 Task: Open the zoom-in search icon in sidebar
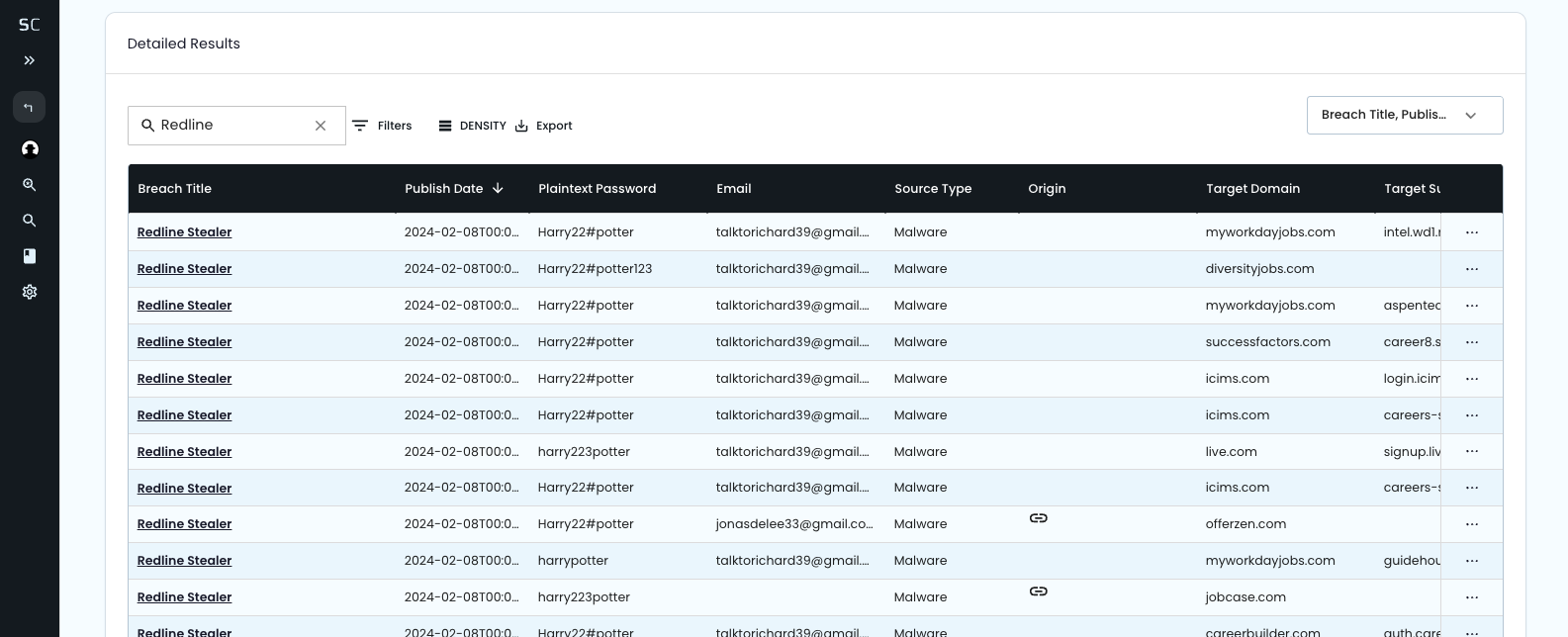[x=30, y=185]
